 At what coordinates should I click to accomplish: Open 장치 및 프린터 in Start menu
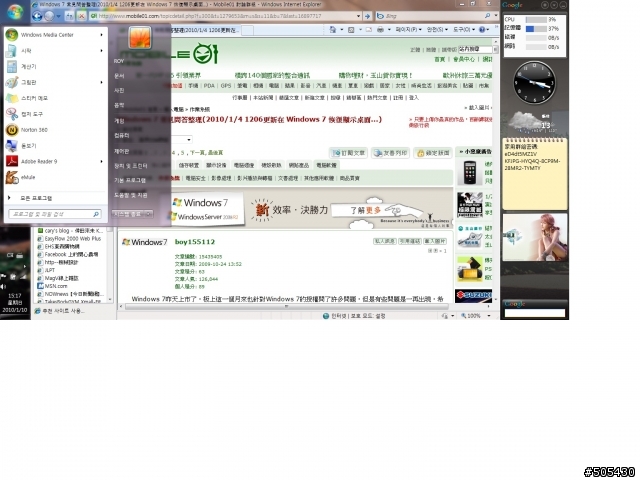click(x=131, y=166)
